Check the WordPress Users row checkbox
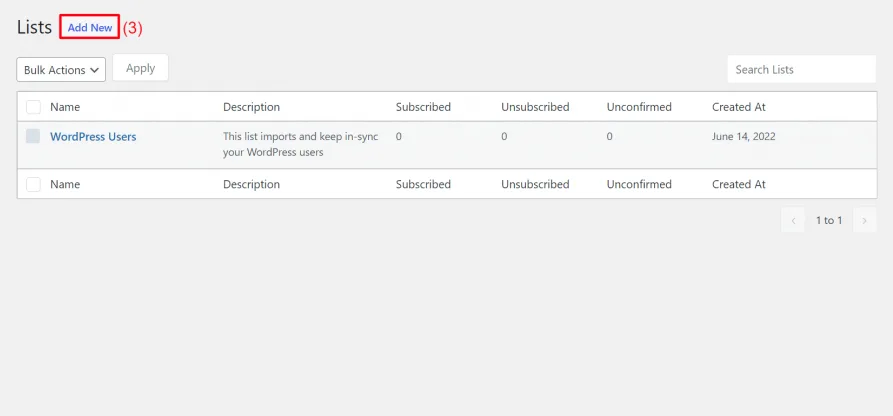Image resolution: width=893 pixels, height=416 pixels. 33,136
